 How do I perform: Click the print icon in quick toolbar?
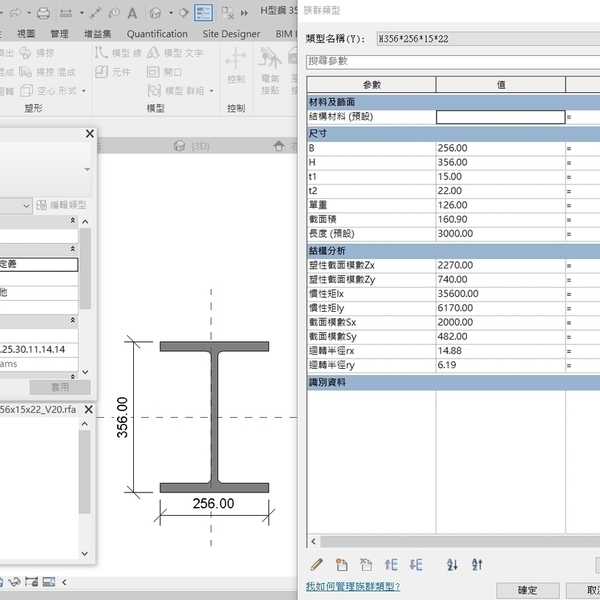click(43, 13)
